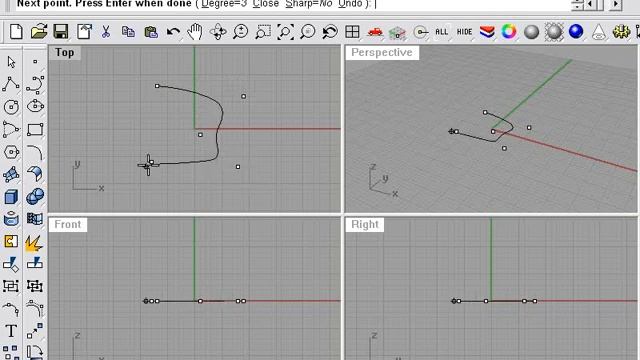This screenshot has height=360, width=640.
Task: Select the Rectangle tool
Action: pyautogui.click(x=35, y=129)
